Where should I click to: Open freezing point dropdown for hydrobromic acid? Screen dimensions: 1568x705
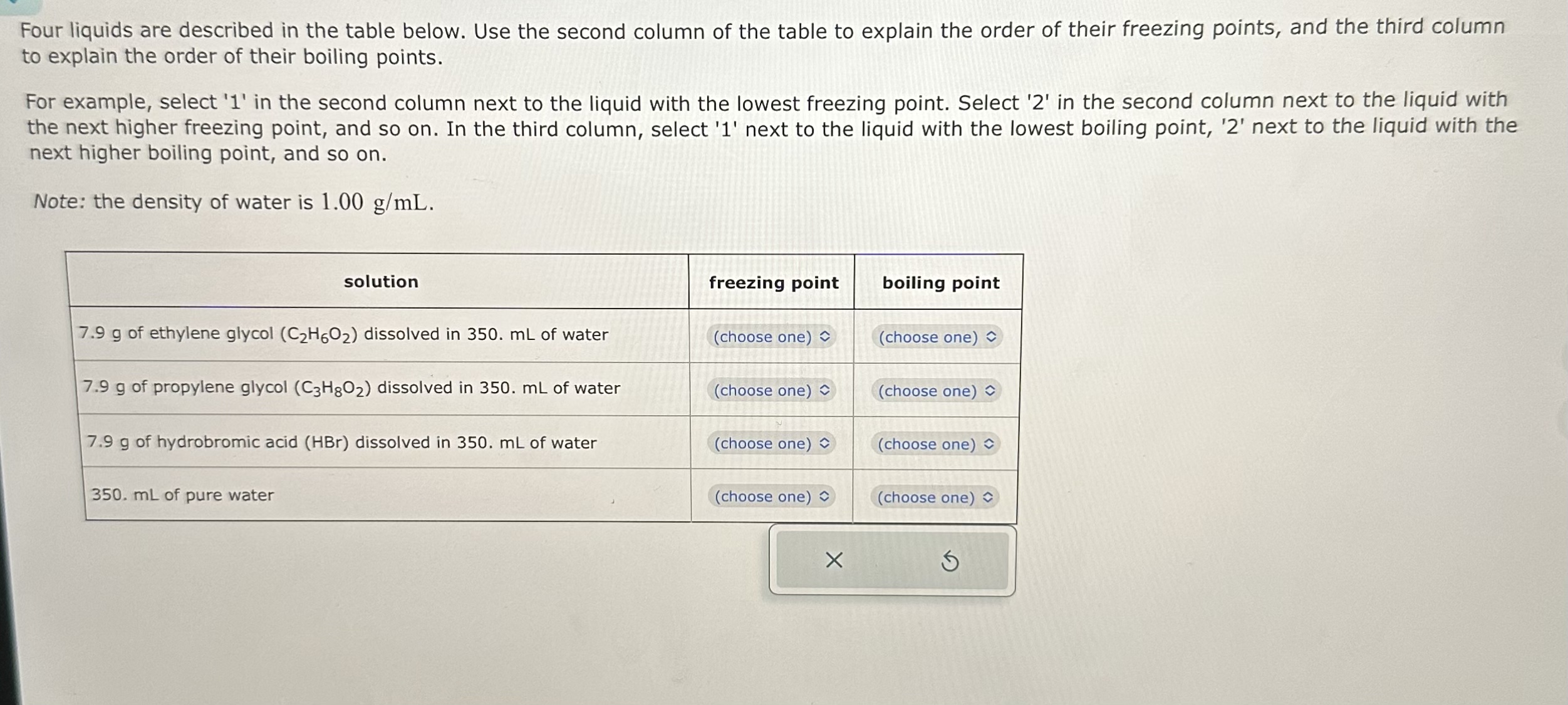pos(772,443)
